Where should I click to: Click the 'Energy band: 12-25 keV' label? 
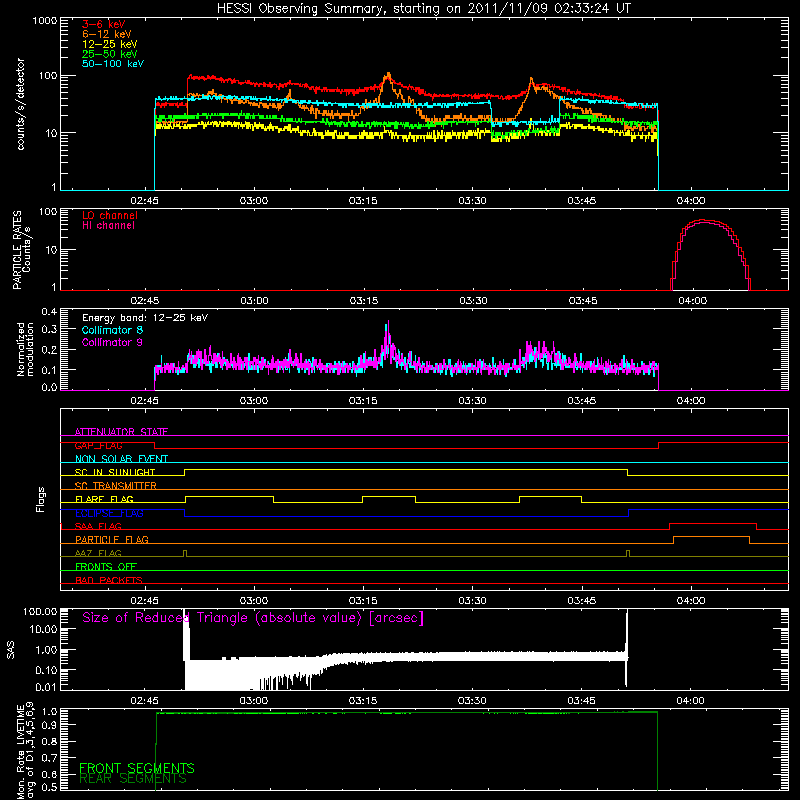[x=145, y=318]
